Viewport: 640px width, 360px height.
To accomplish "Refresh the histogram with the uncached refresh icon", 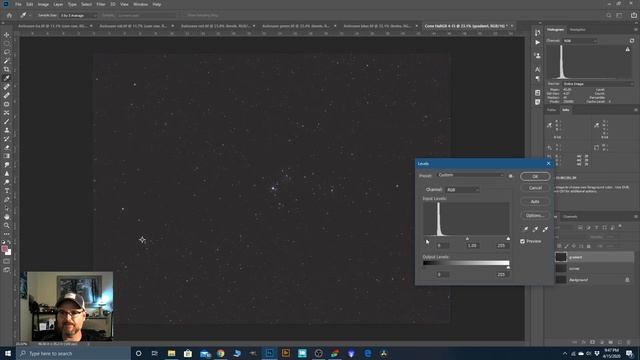I will click(632, 41).
